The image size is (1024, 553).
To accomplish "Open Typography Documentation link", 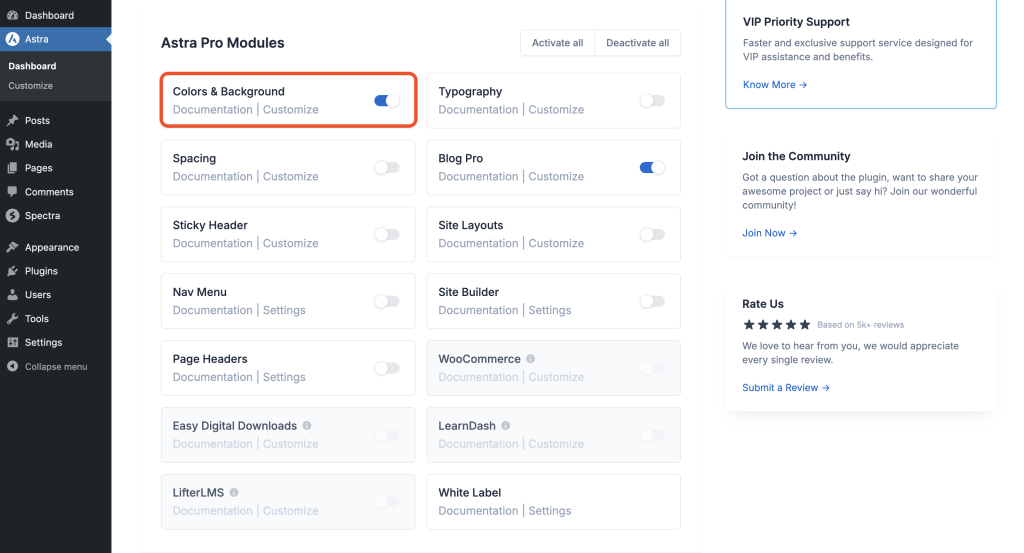I will (x=478, y=110).
